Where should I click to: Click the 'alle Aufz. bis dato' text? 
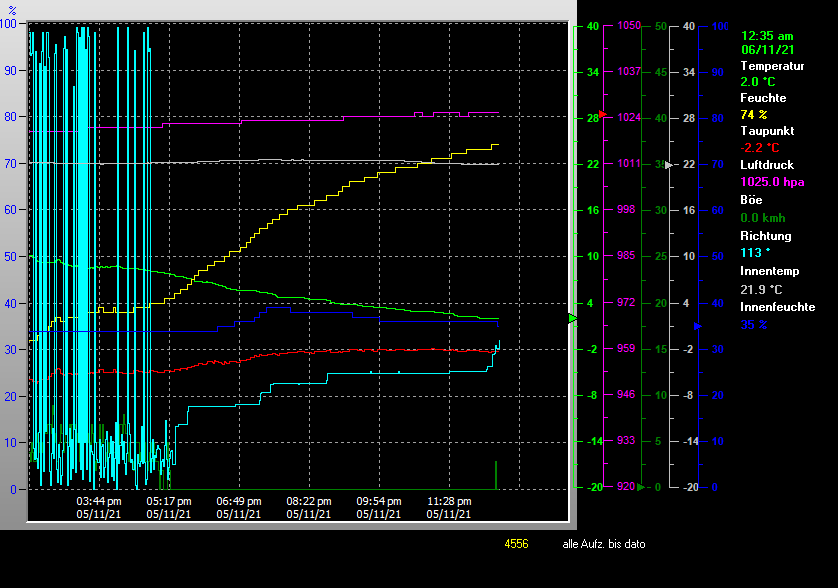(603, 544)
